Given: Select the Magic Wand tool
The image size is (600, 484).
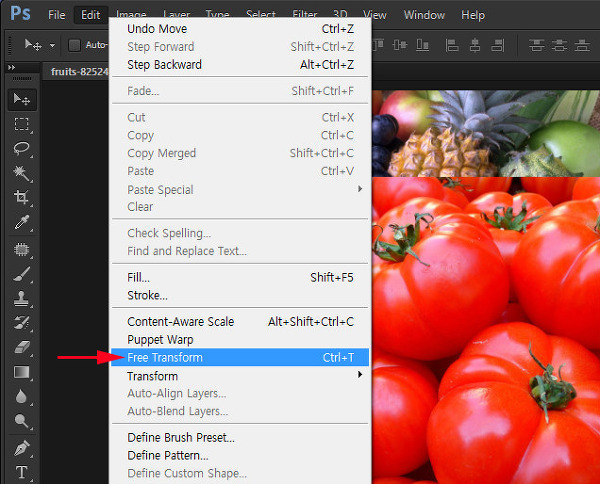Looking at the screenshot, I should click(21, 173).
